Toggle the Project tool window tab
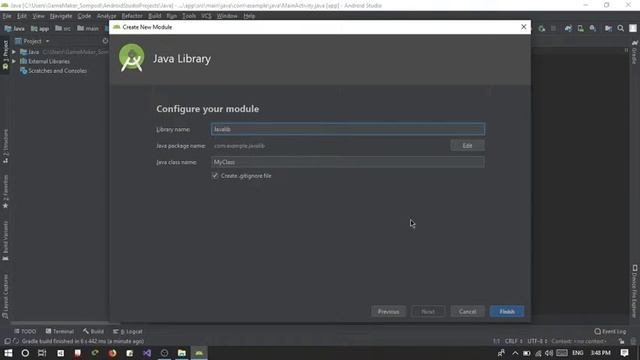640x360 pixels. pyautogui.click(x=5, y=55)
